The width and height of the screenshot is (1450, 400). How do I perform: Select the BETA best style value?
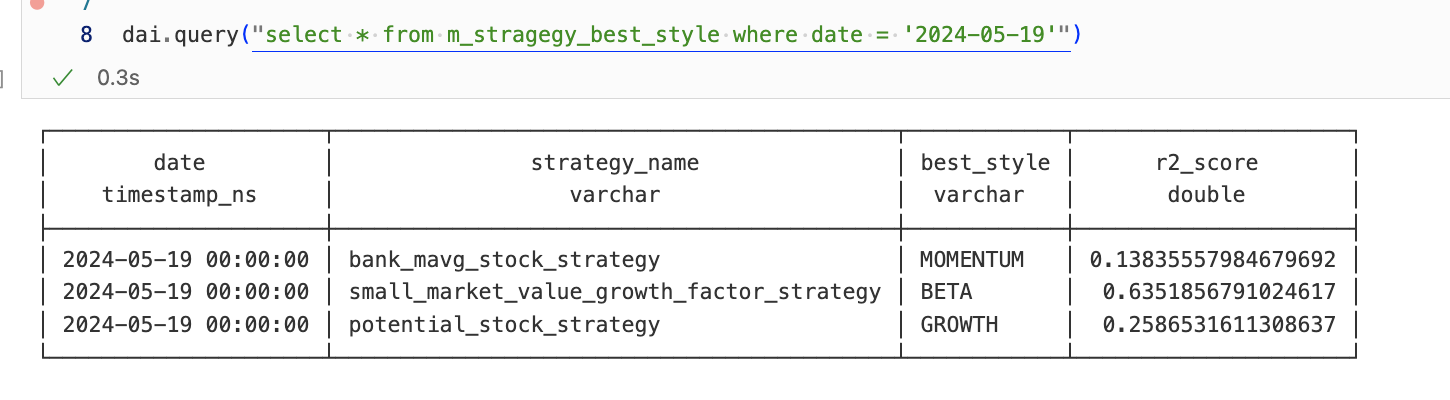pos(945,292)
